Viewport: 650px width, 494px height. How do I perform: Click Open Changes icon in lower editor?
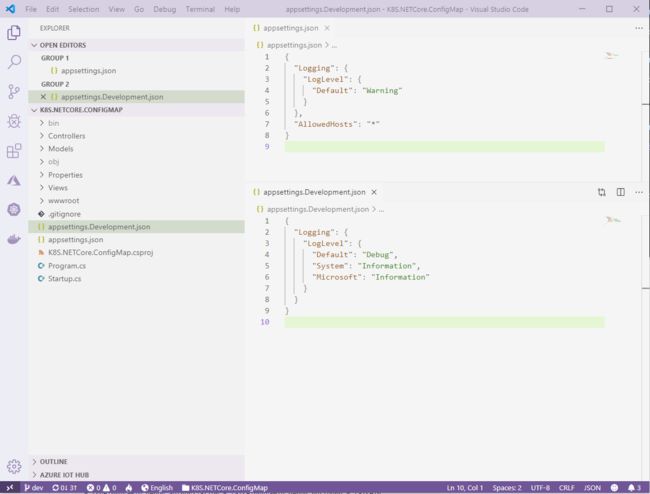click(x=601, y=192)
